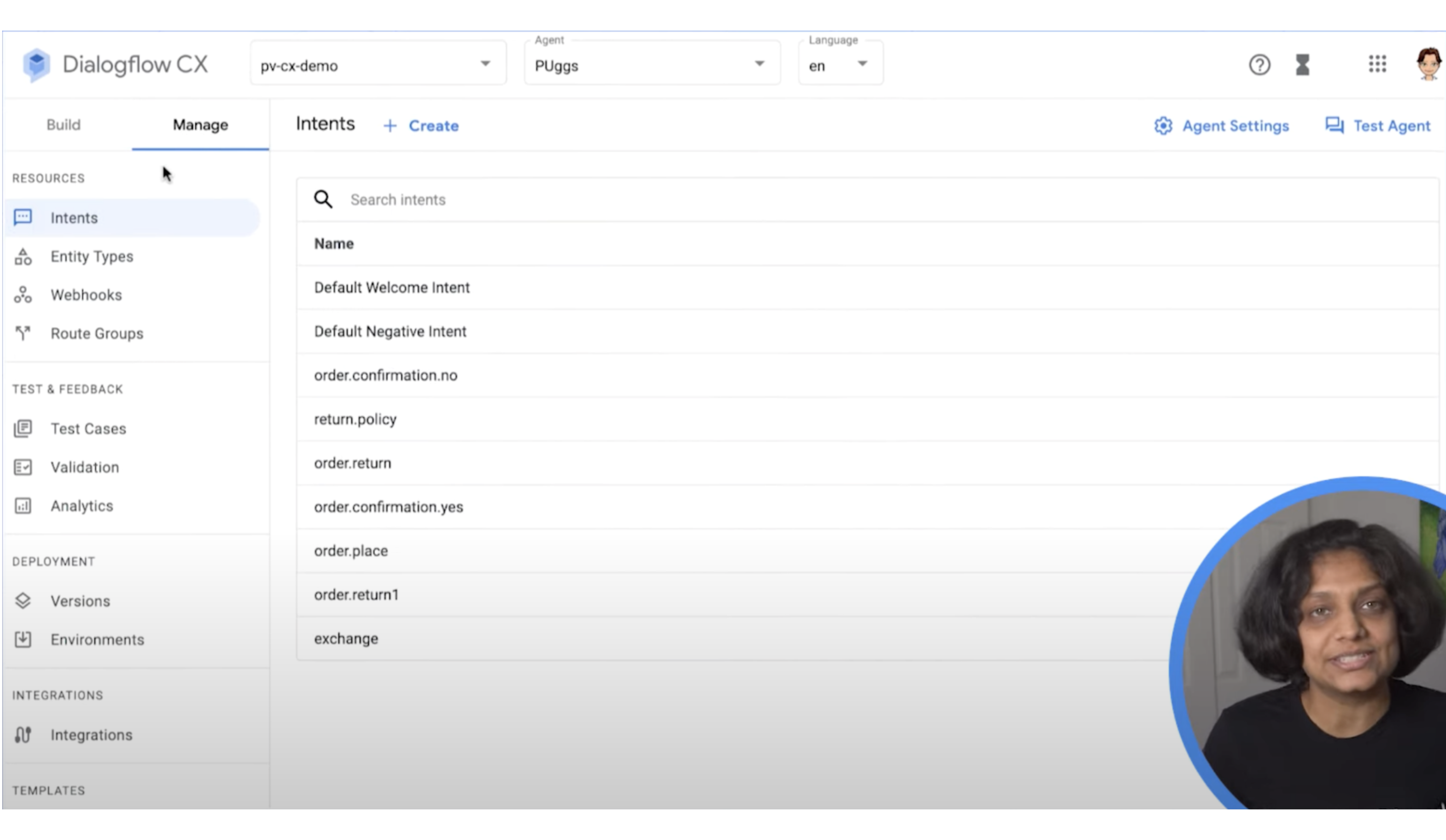1446x840 pixels.
Task: Click the Intents sidebar icon
Action: (x=23, y=217)
